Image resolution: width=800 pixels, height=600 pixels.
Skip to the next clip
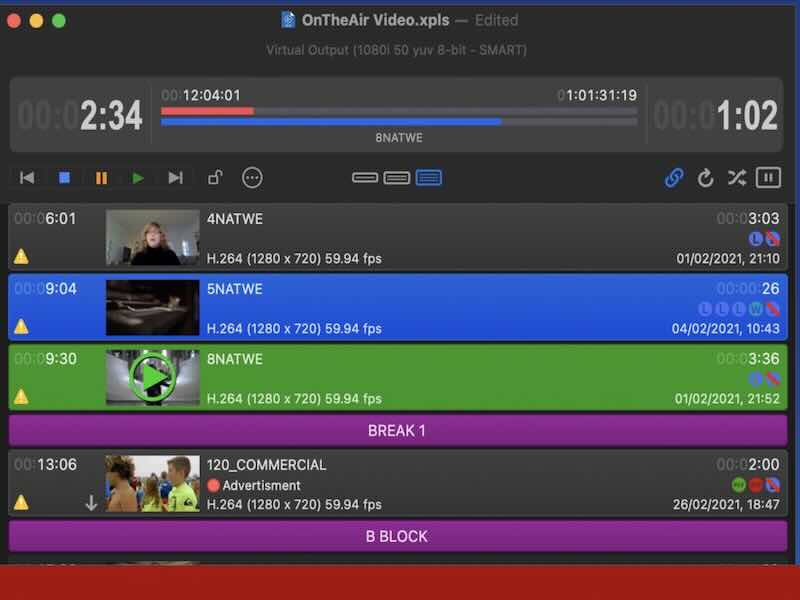point(175,178)
